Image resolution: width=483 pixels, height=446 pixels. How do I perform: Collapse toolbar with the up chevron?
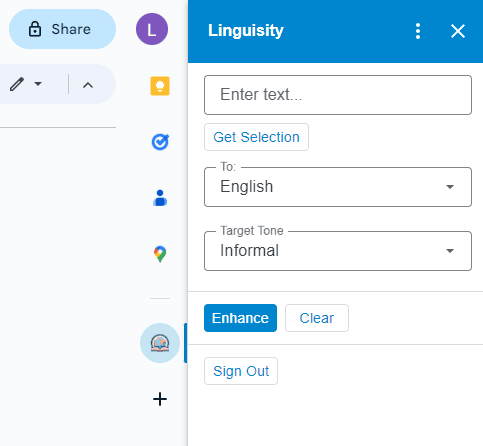88,85
